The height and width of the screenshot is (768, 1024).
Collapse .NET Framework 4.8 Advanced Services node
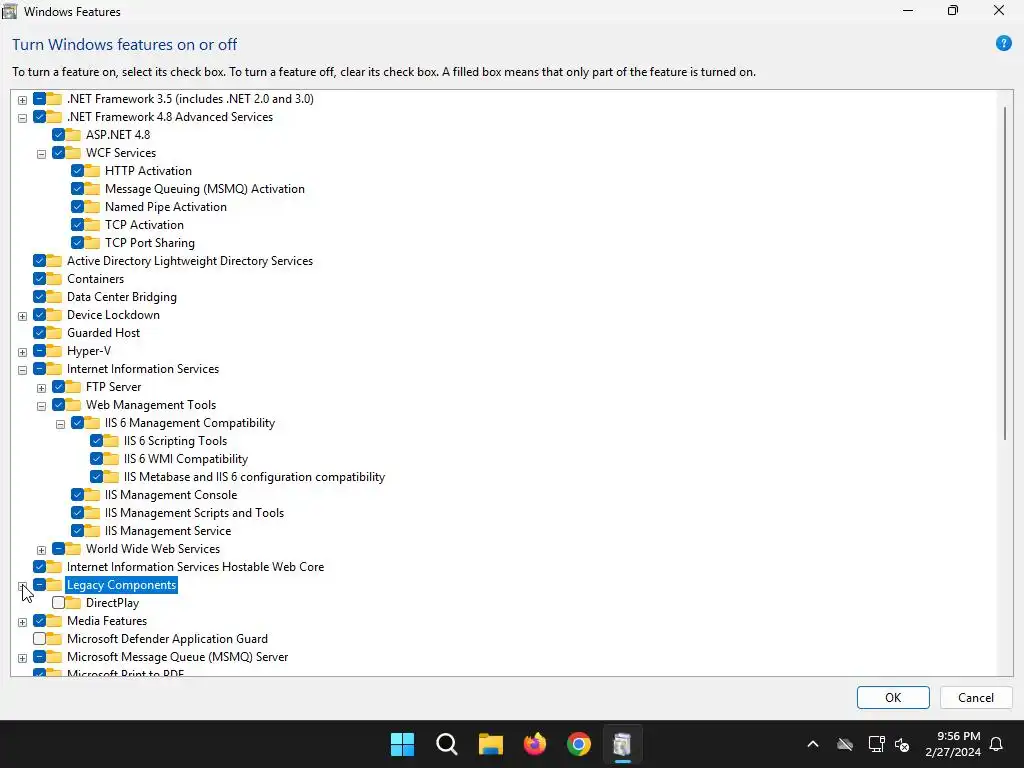[x=22, y=118]
